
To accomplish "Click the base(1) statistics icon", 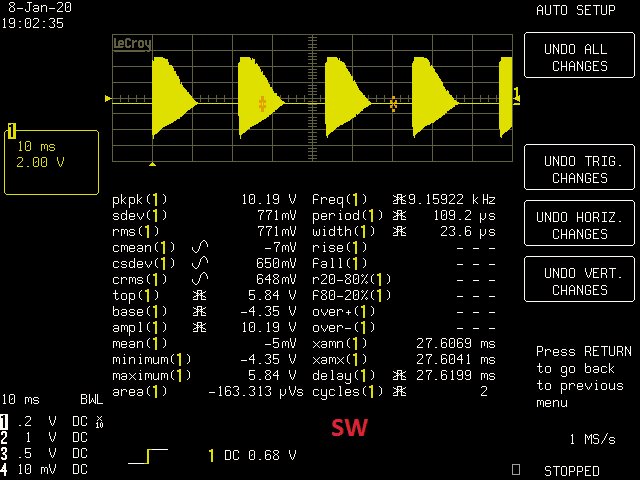I will click(x=199, y=311).
